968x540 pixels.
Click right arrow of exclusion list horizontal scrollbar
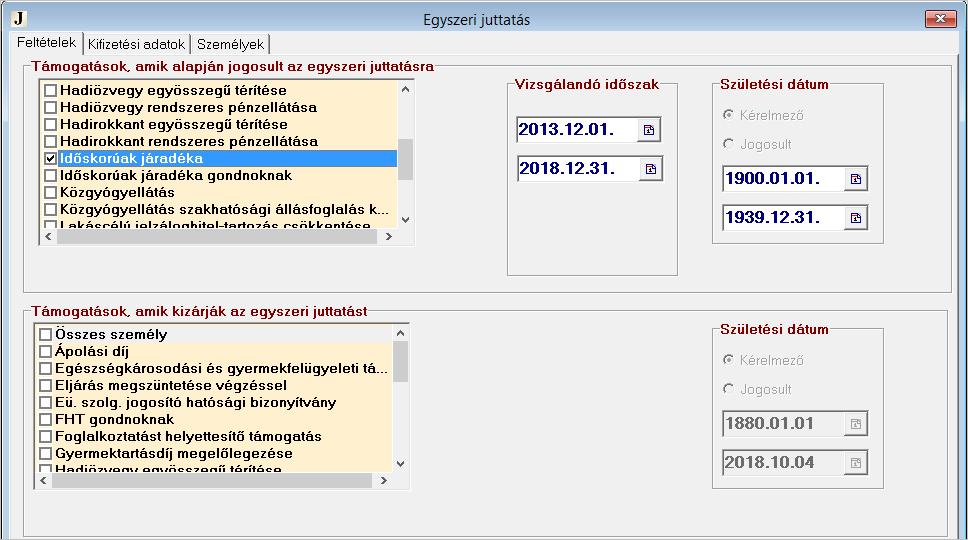click(x=383, y=481)
